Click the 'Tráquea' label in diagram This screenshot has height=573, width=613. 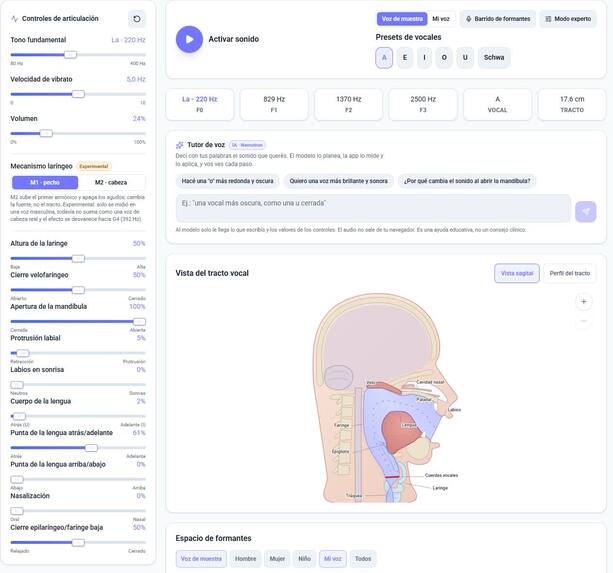(354, 496)
